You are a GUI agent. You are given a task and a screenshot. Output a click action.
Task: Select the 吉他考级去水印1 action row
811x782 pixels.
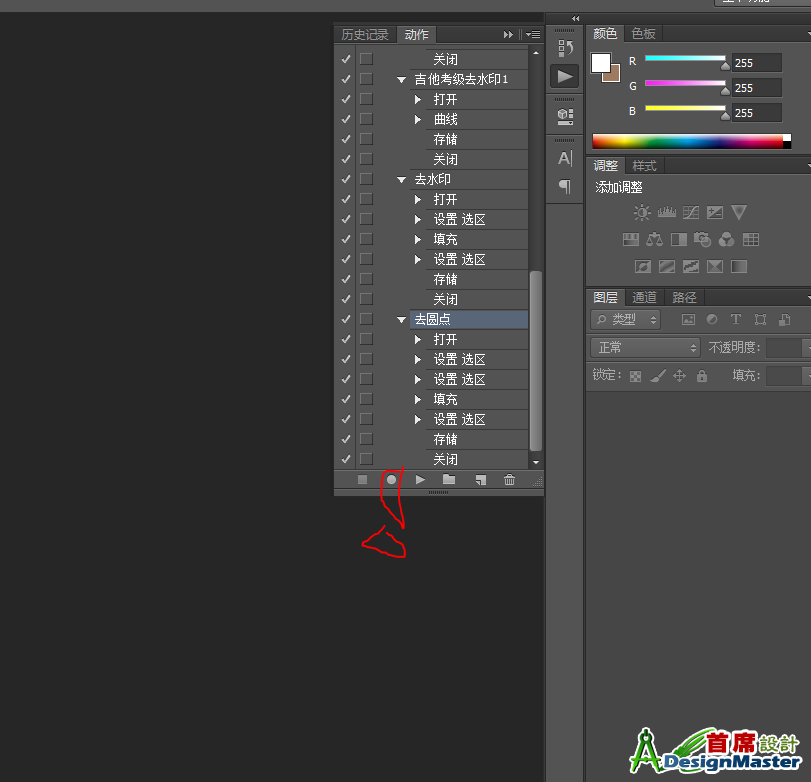[x=469, y=79]
